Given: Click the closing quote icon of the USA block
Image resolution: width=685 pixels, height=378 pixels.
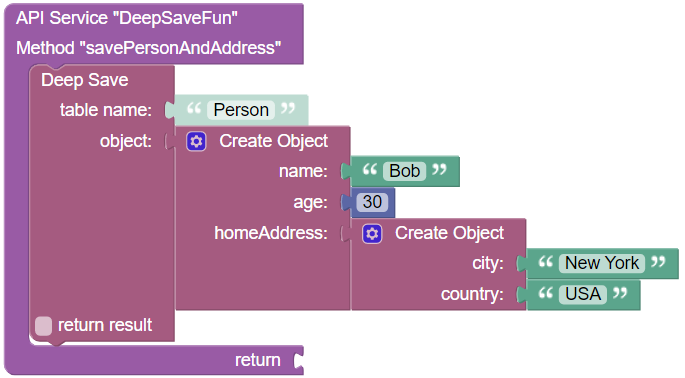Looking at the screenshot, I should click(620, 292).
